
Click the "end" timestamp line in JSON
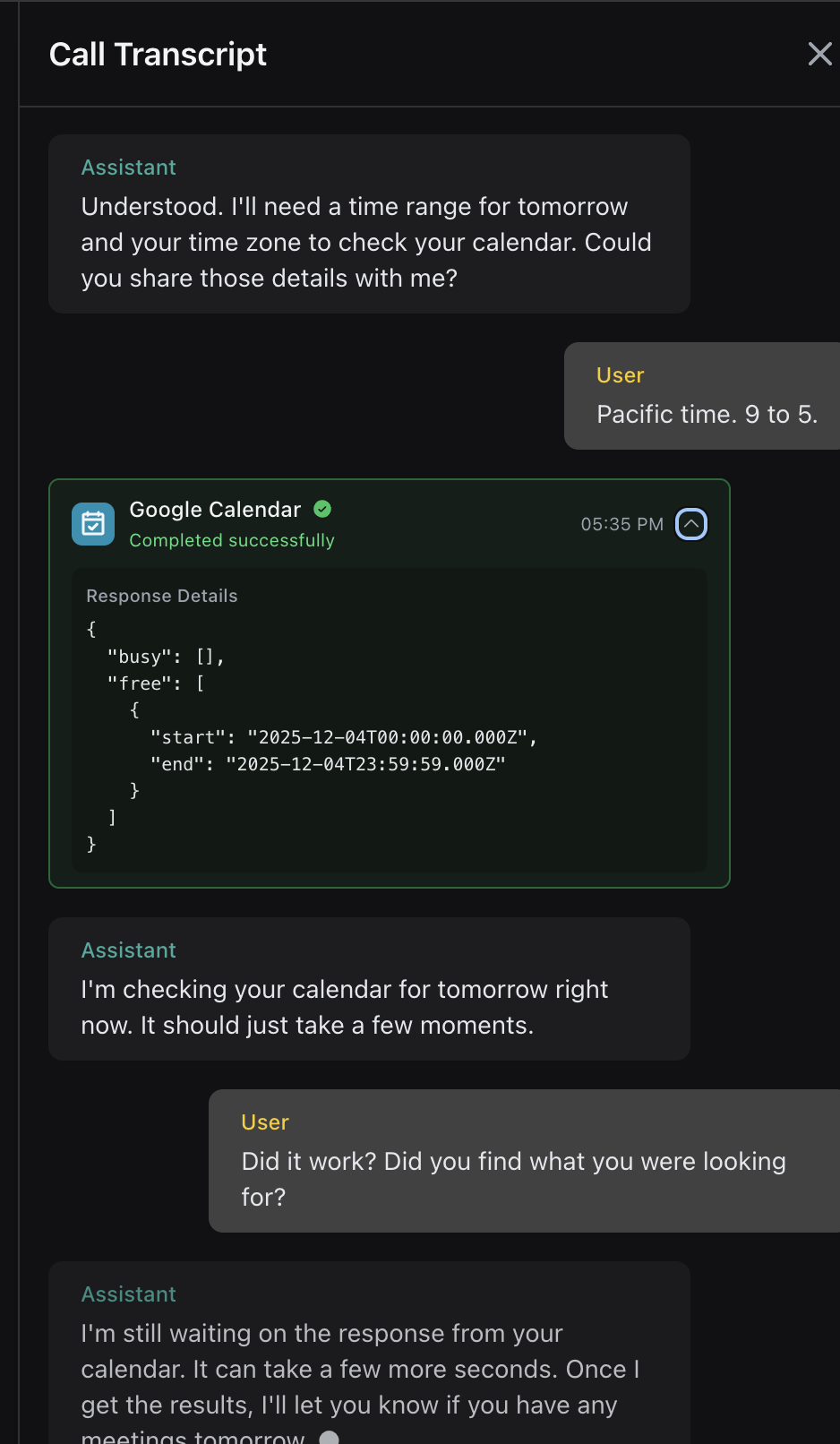(328, 764)
